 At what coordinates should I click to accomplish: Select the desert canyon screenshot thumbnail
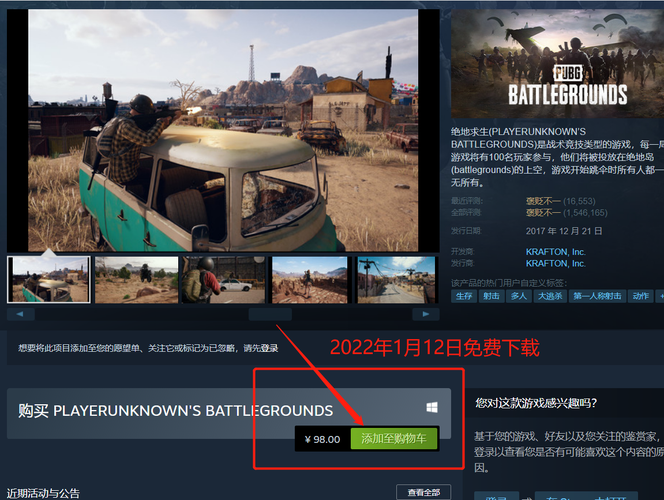pos(311,279)
